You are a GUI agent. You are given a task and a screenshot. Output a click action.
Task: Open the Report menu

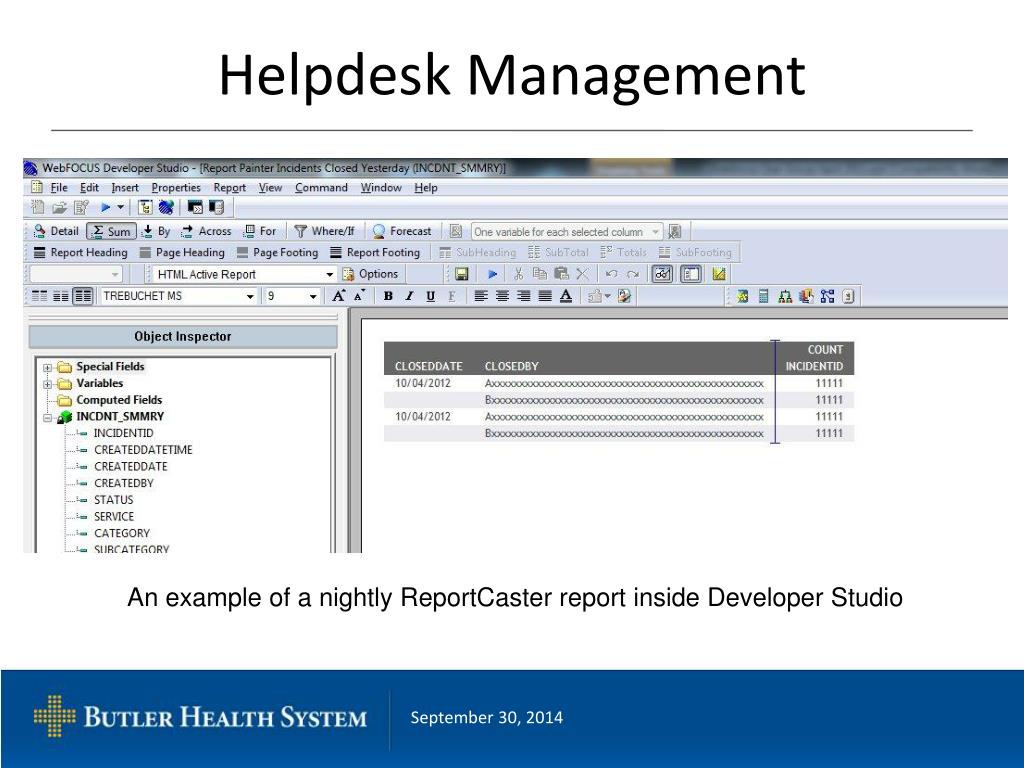point(230,188)
